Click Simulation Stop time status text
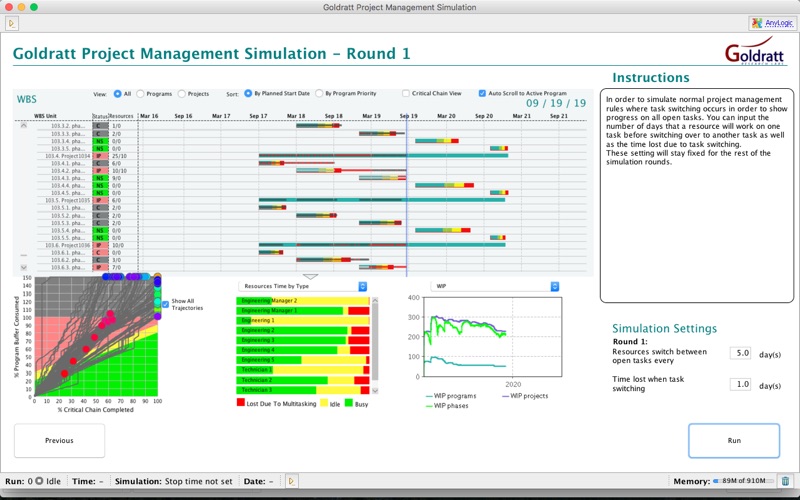Viewport: 800px width, 500px height. (173, 481)
